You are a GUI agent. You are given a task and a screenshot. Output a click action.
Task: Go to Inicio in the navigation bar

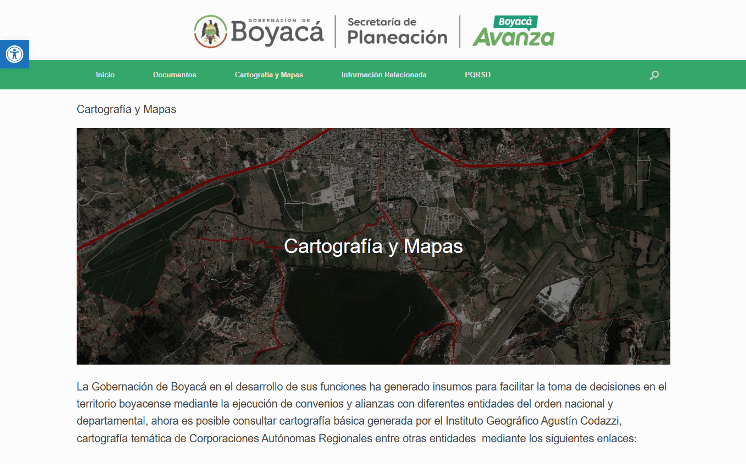tap(105, 75)
